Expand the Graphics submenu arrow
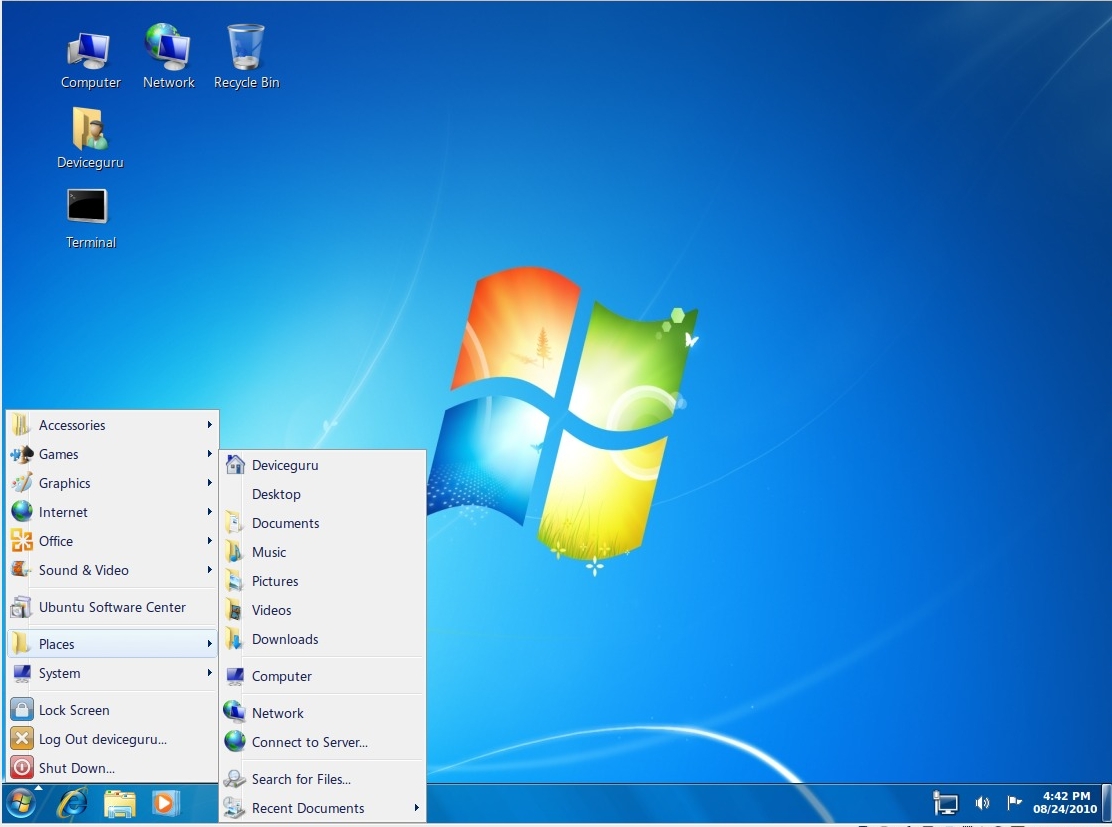 coord(210,482)
